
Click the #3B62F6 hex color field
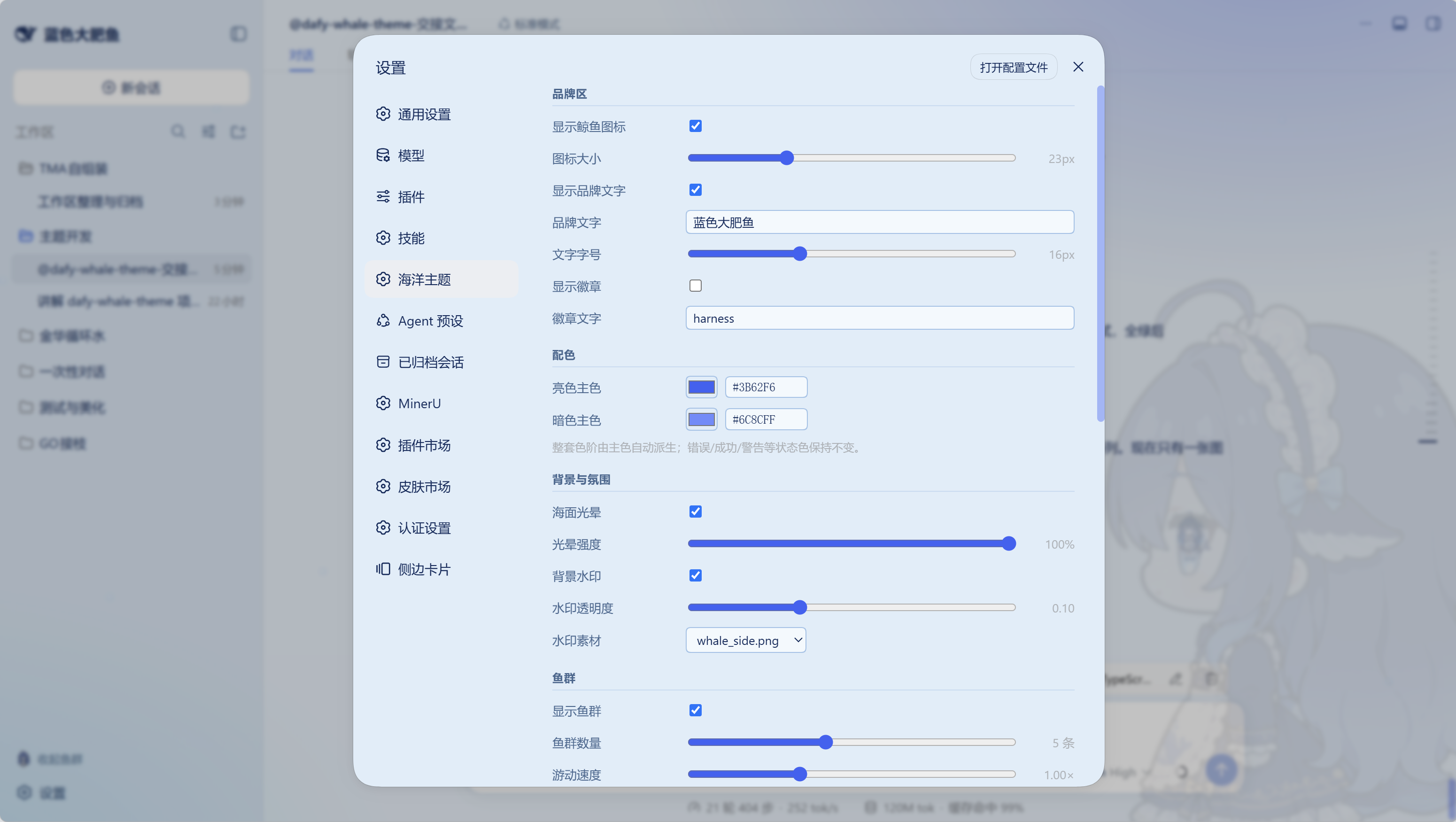[x=766, y=387]
